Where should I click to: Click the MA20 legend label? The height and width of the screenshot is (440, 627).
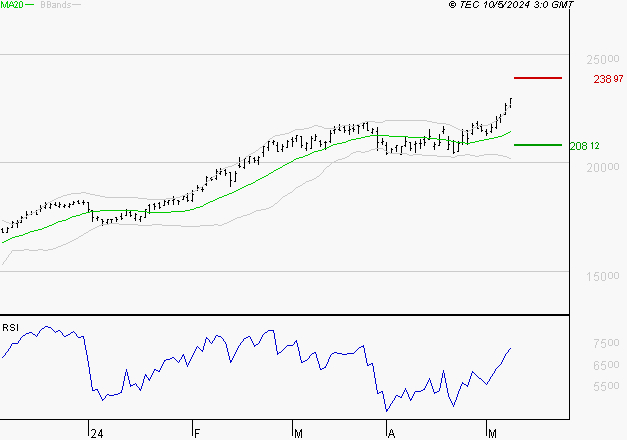coord(12,5)
